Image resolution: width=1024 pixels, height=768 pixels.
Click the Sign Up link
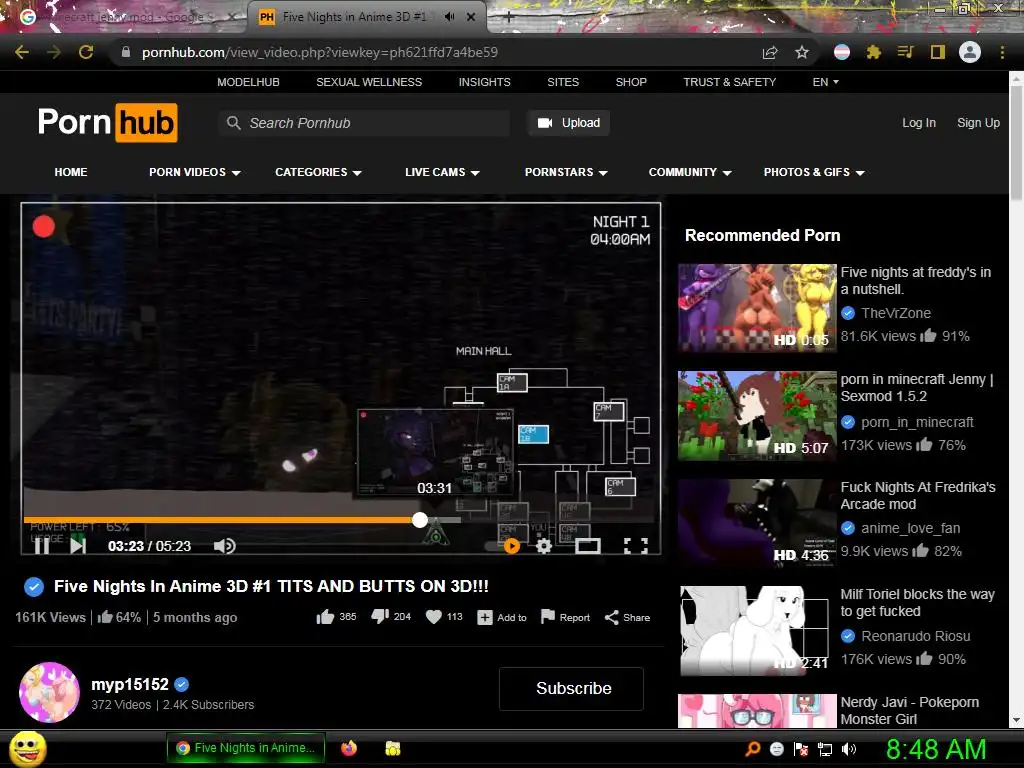pyautogui.click(x=978, y=123)
